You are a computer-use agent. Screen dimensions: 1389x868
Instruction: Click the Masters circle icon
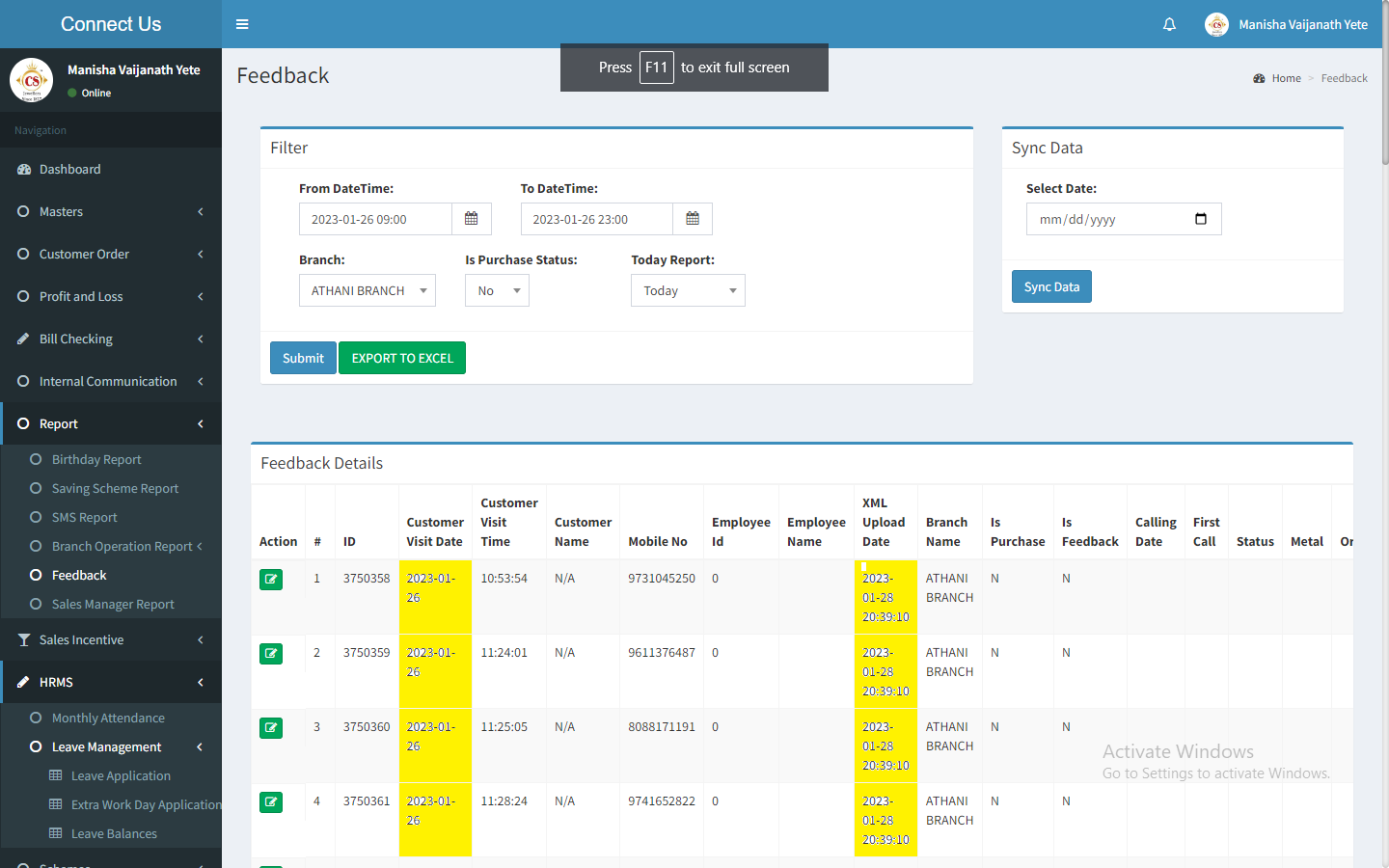23,211
